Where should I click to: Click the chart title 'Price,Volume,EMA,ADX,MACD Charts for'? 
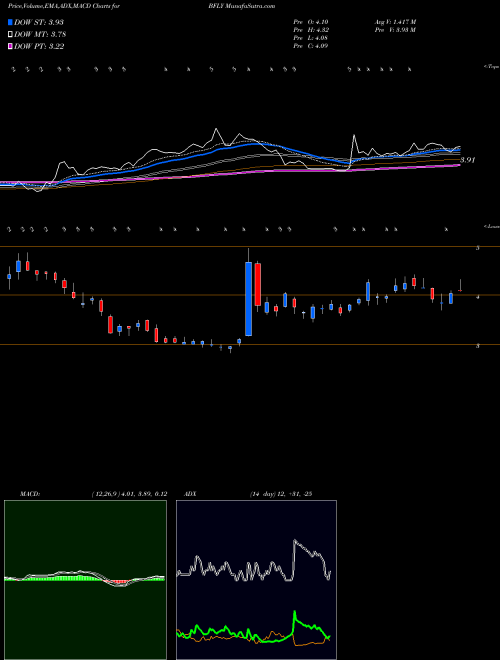pos(64,6)
